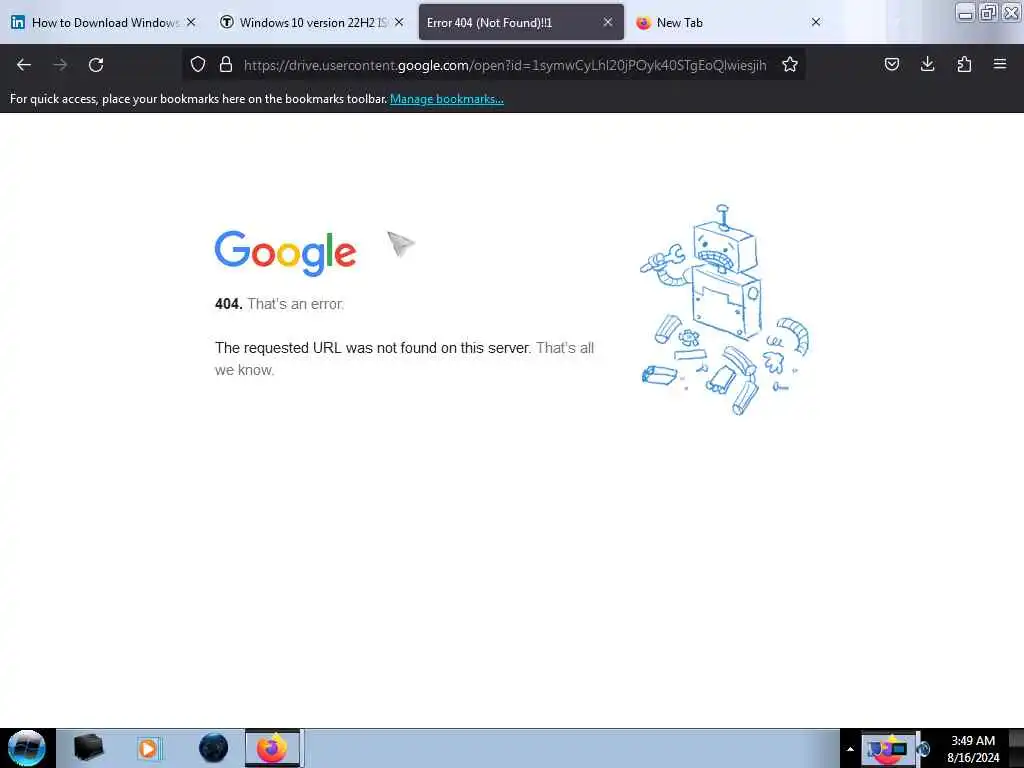1024x768 pixels.
Task: Open the Manage bookmarks link
Action: coord(447,99)
